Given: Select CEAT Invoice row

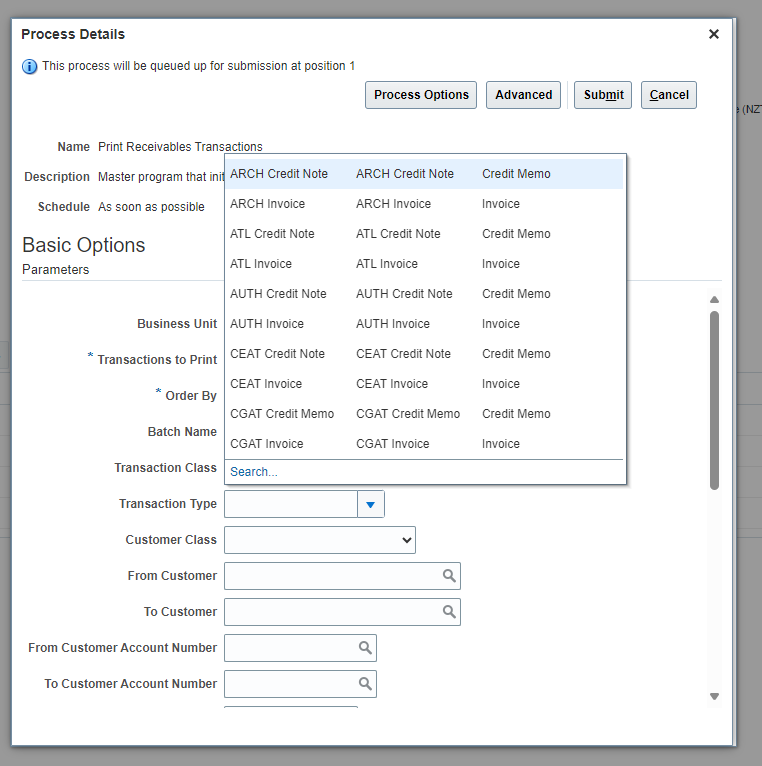Looking at the screenshot, I should [424, 383].
